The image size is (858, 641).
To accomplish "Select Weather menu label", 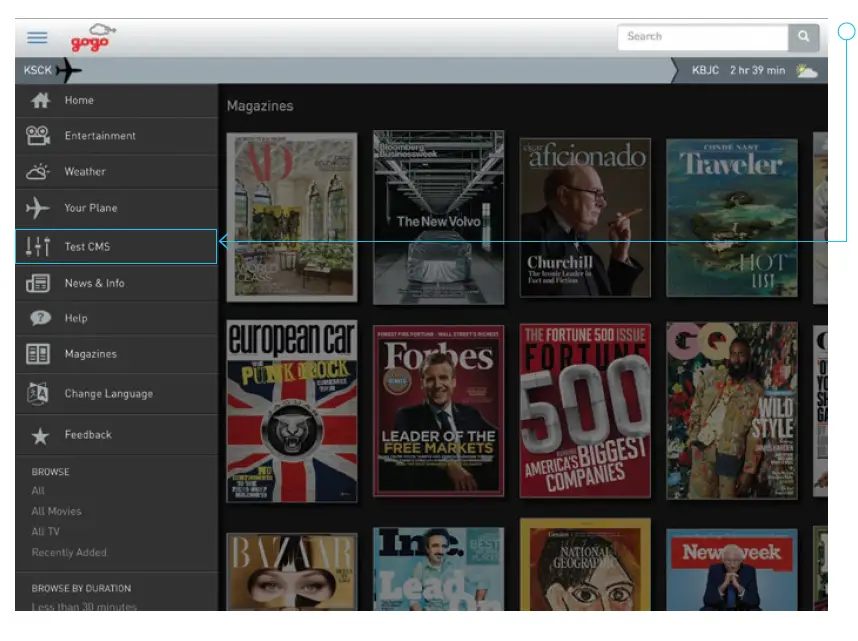I will point(85,171).
